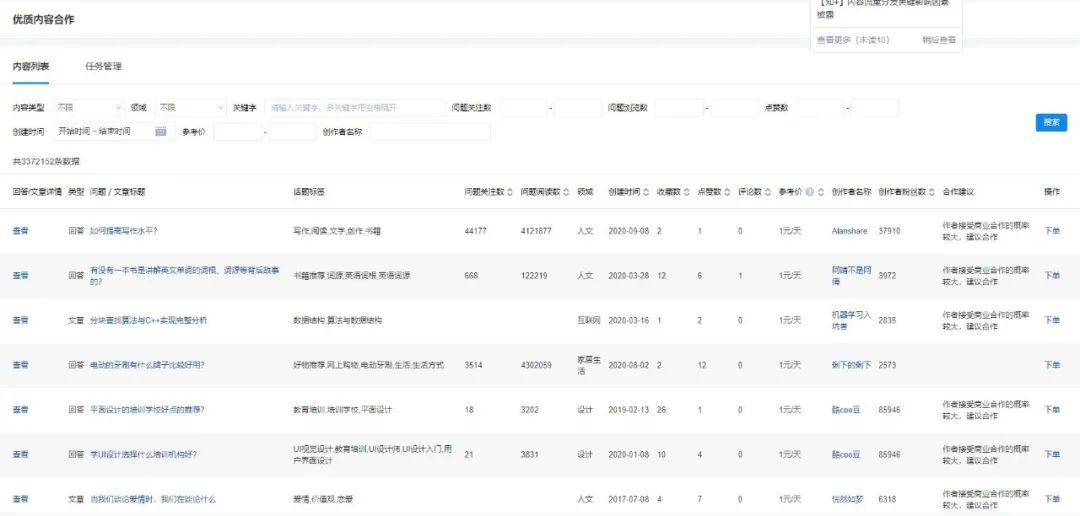Click 下单 for 平面设计的培训学校 row
The width and height of the screenshot is (1080, 516).
click(x=1052, y=410)
